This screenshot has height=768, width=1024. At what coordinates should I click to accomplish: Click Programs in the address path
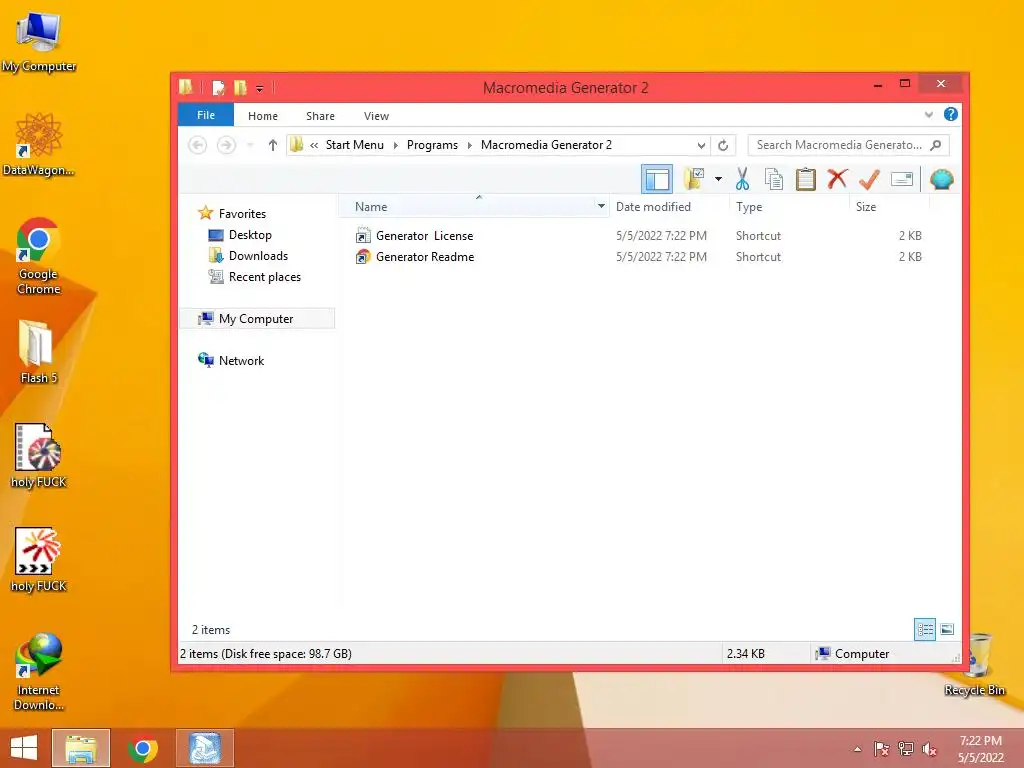click(x=432, y=145)
